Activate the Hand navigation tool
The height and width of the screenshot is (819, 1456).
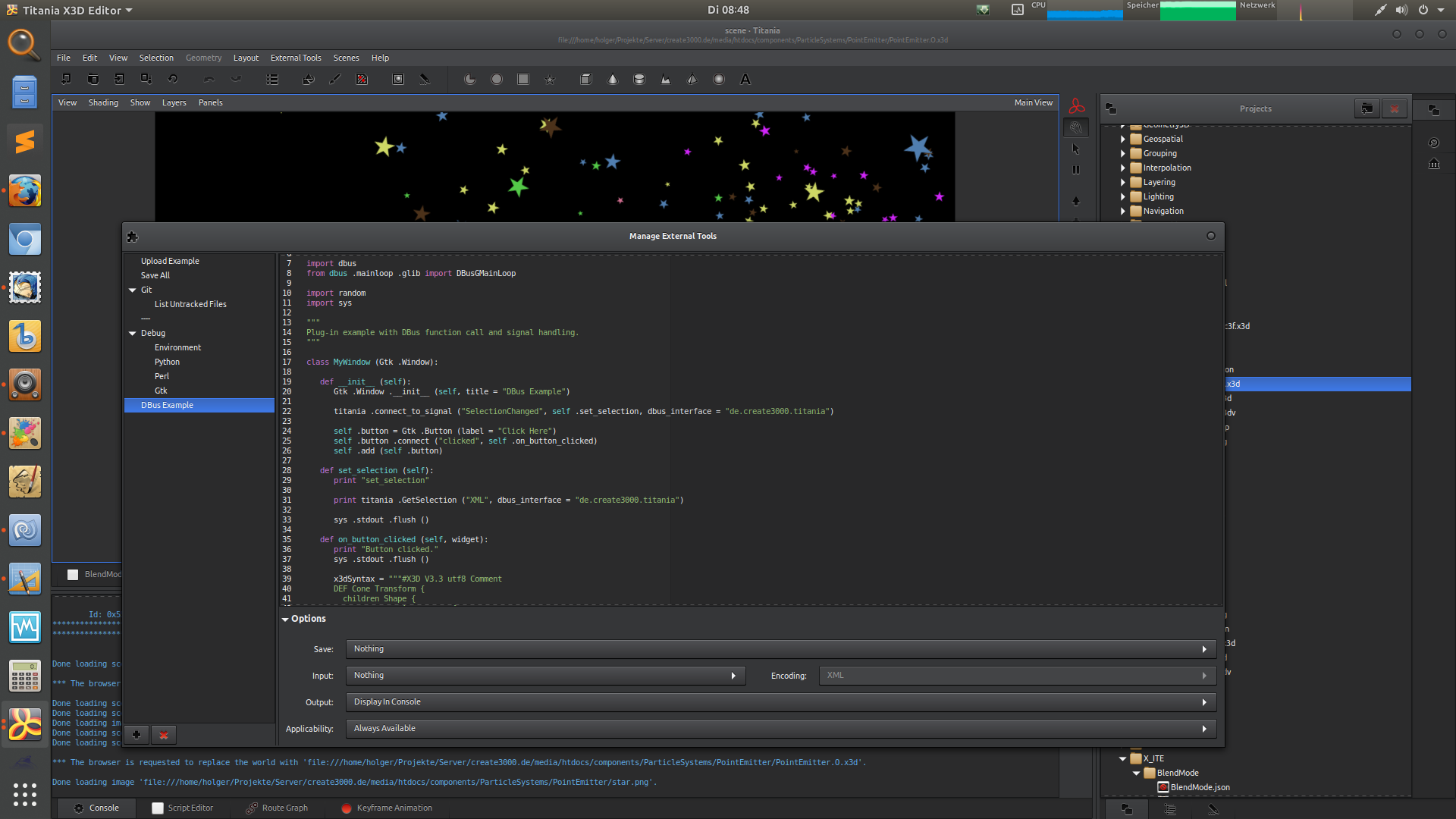click(x=1076, y=127)
